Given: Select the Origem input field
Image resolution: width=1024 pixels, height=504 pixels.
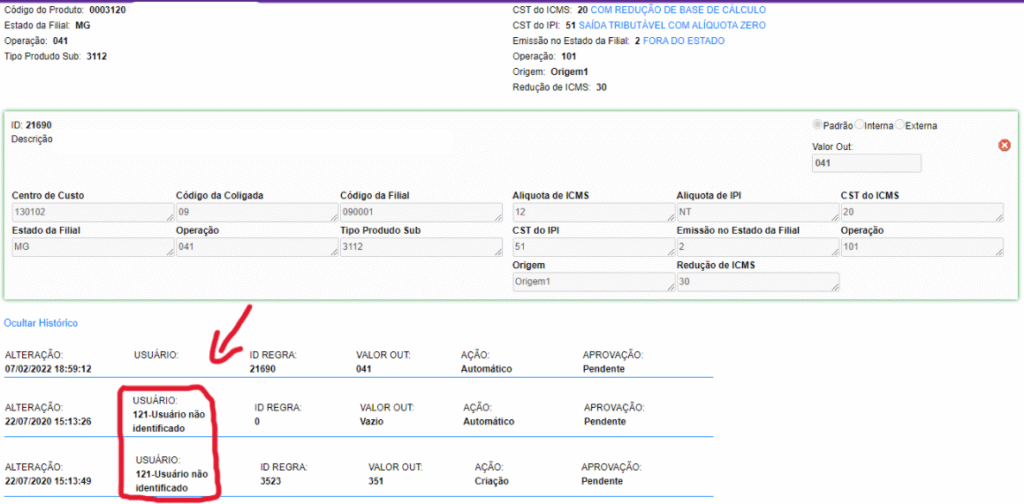Looking at the screenshot, I should (x=591, y=282).
